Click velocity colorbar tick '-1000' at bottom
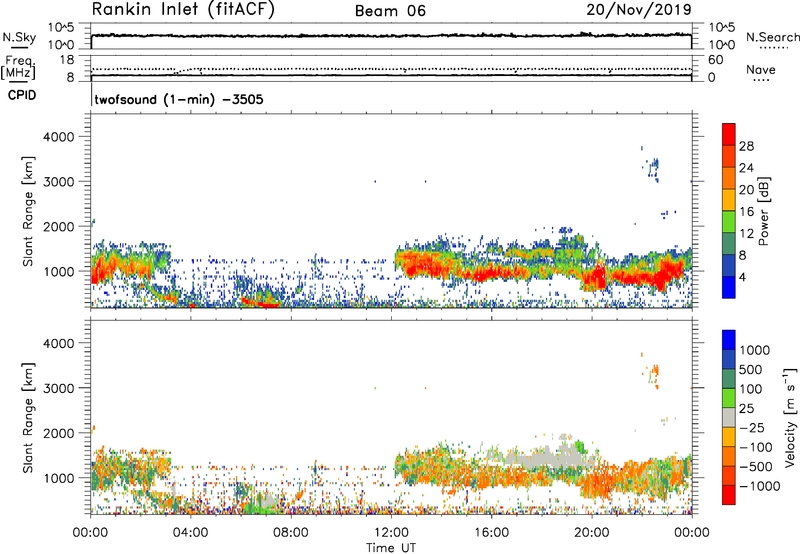The height and width of the screenshot is (554, 800). [x=759, y=486]
